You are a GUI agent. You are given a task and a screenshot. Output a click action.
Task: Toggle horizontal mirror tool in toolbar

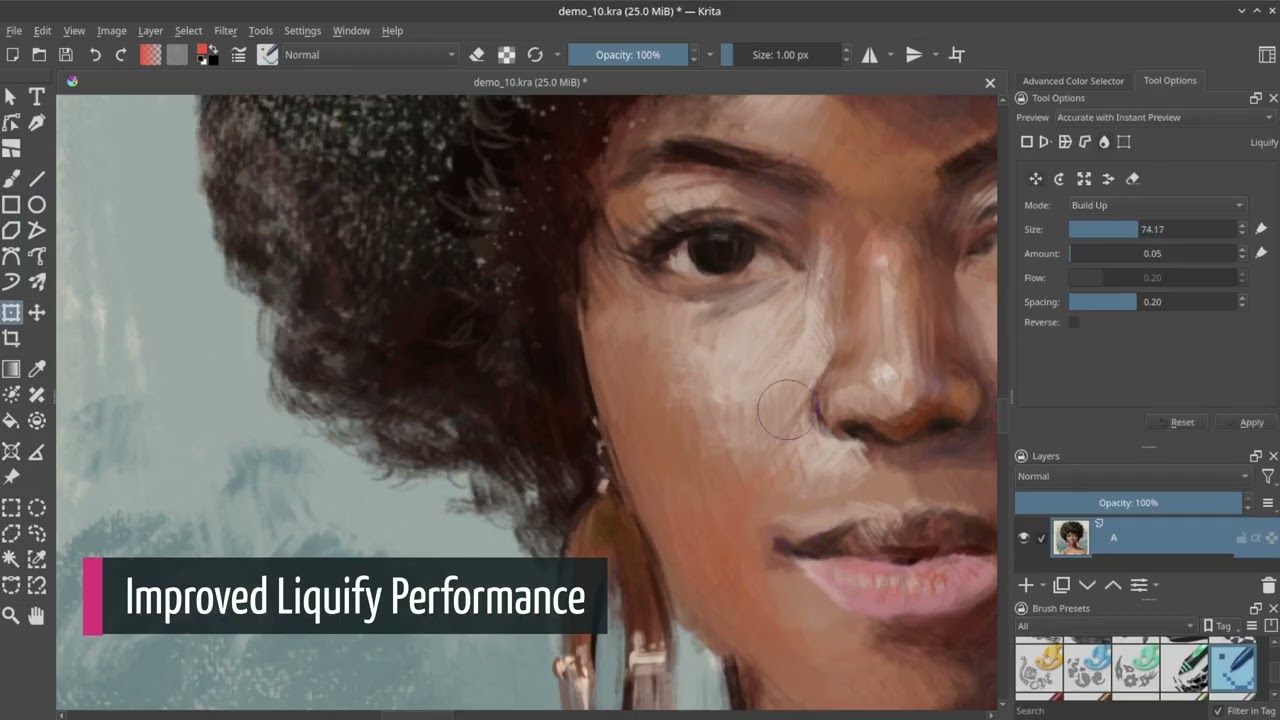coord(870,55)
